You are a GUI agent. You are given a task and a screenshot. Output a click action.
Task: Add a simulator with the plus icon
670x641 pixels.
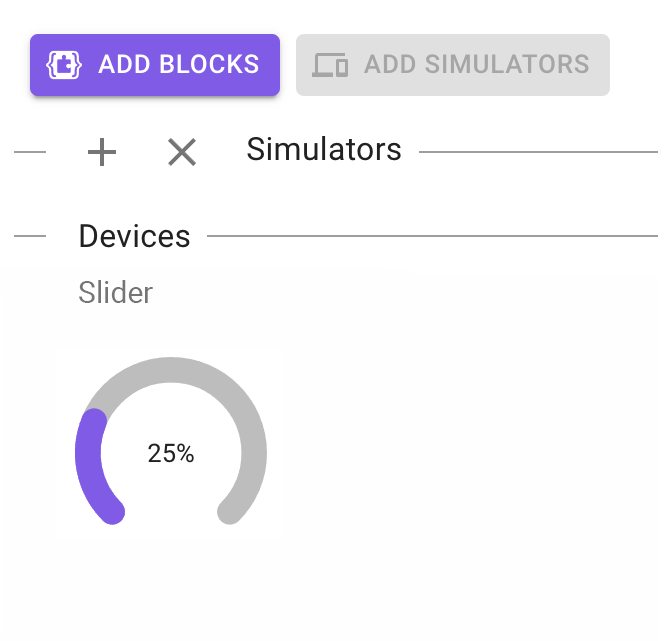[102, 152]
